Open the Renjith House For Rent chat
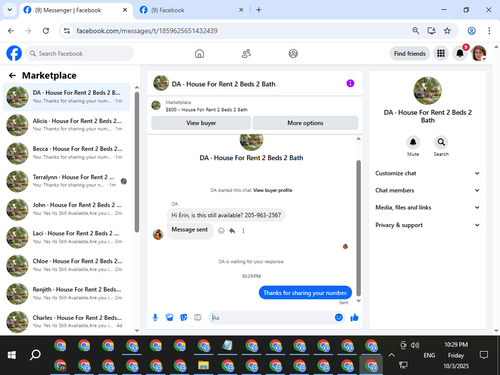The height and width of the screenshot is (375, 500). pos(67,294)
